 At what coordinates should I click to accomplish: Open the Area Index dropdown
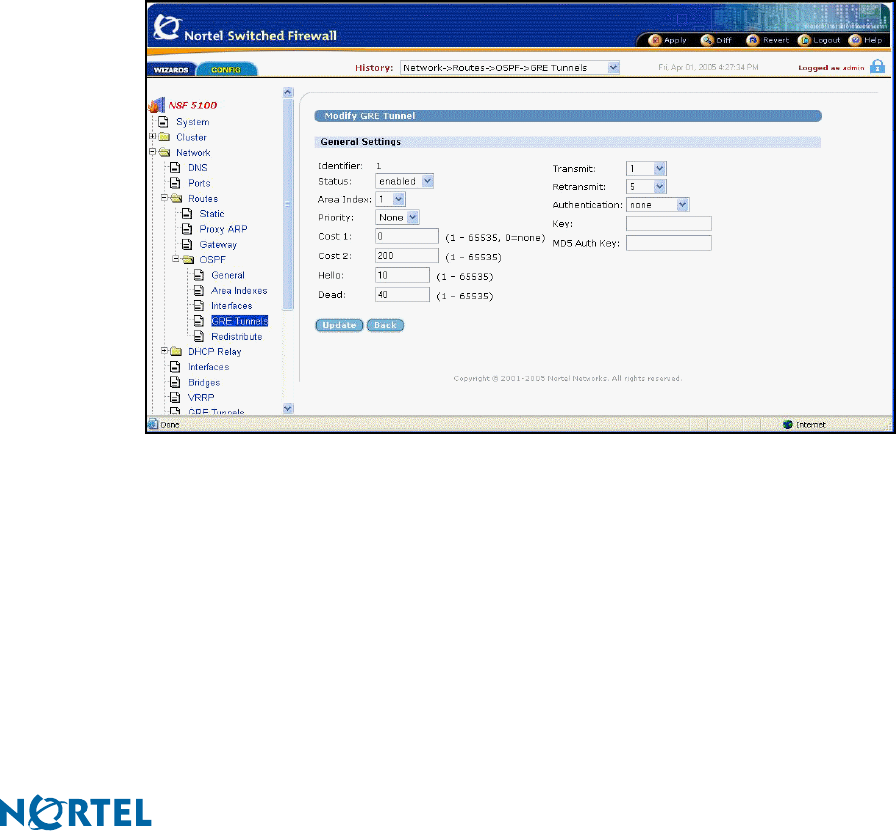pos(399,199)
